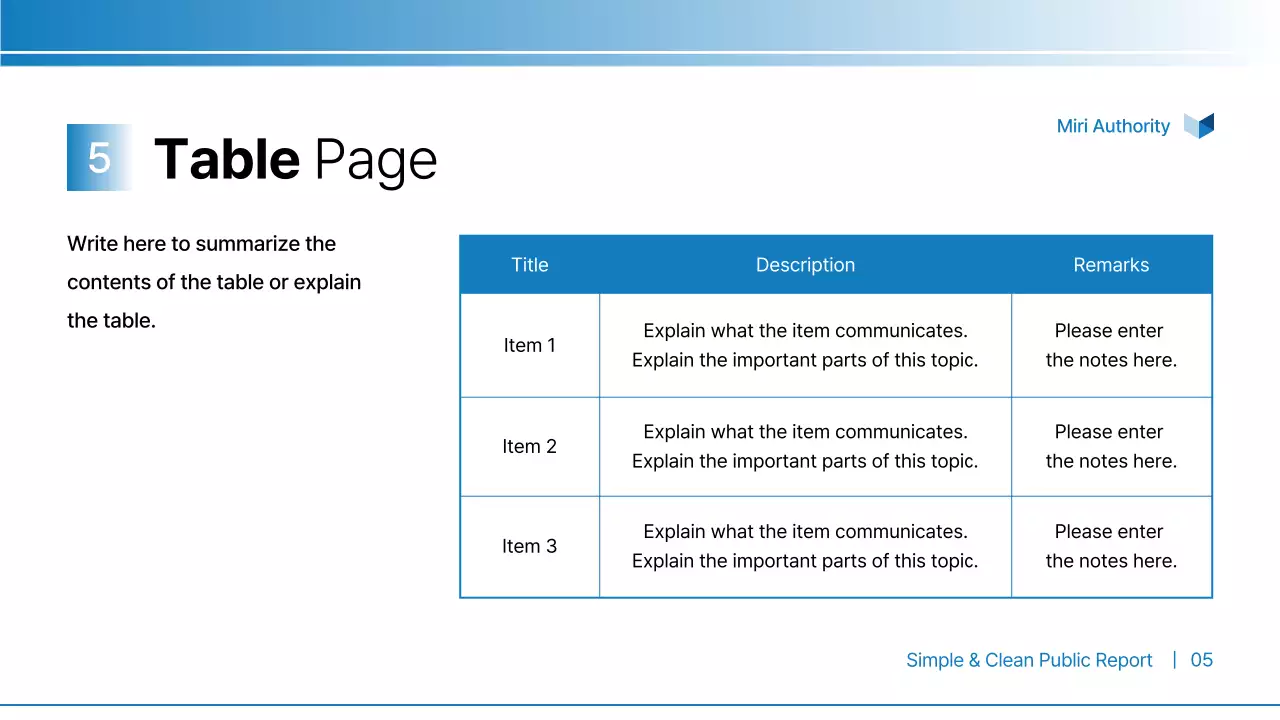Screen dimensions: 1280x720
Task: Click the description text in Item 2 row
Action: point(805,446)
